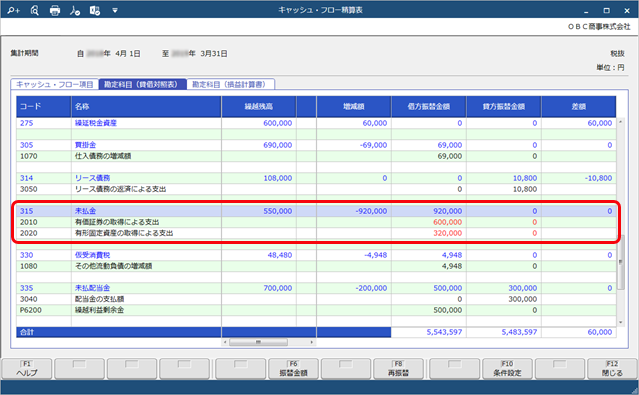The width and height of the screenshot is (639, 395).
Task: Export to Excel using the Office icon
Action: 95,10
